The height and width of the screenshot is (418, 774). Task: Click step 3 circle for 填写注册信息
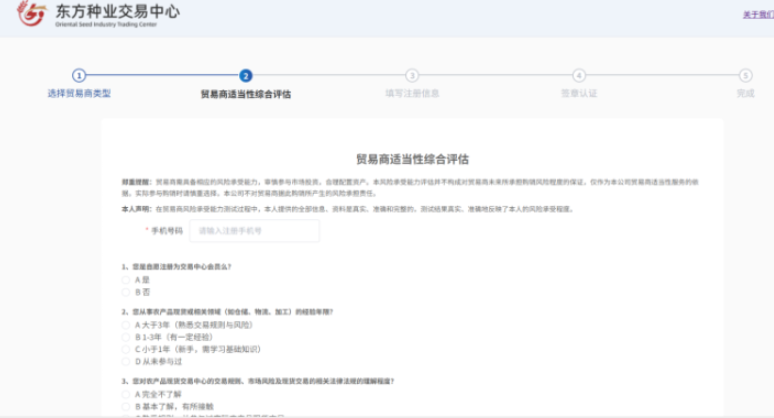click(x=412, y=76)
